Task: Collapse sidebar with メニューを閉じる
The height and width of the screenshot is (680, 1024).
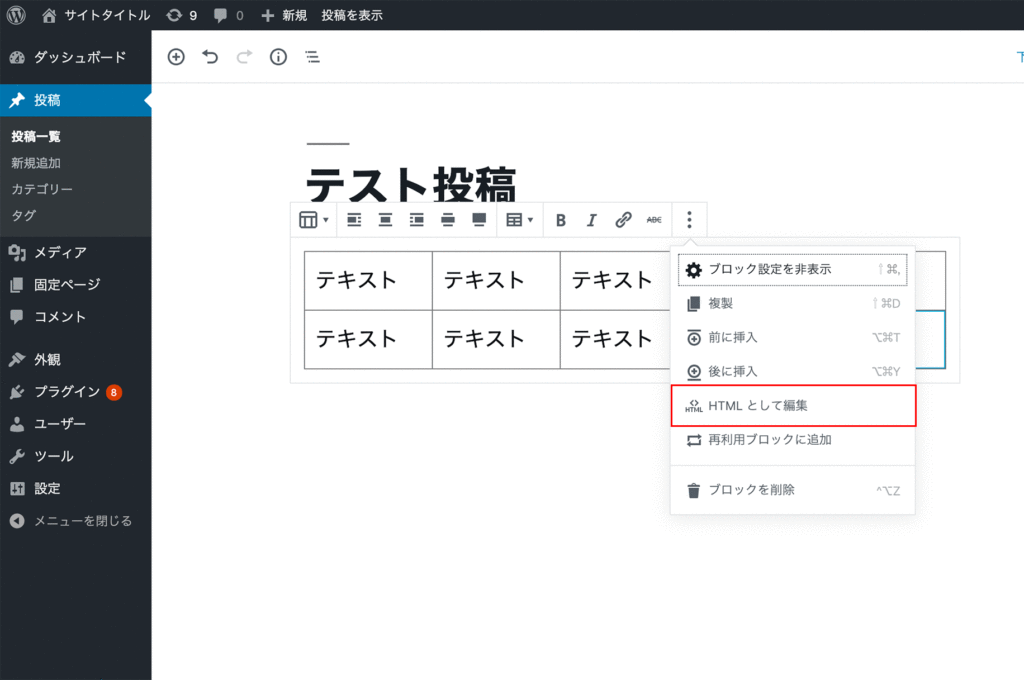Action: [76, 521]
